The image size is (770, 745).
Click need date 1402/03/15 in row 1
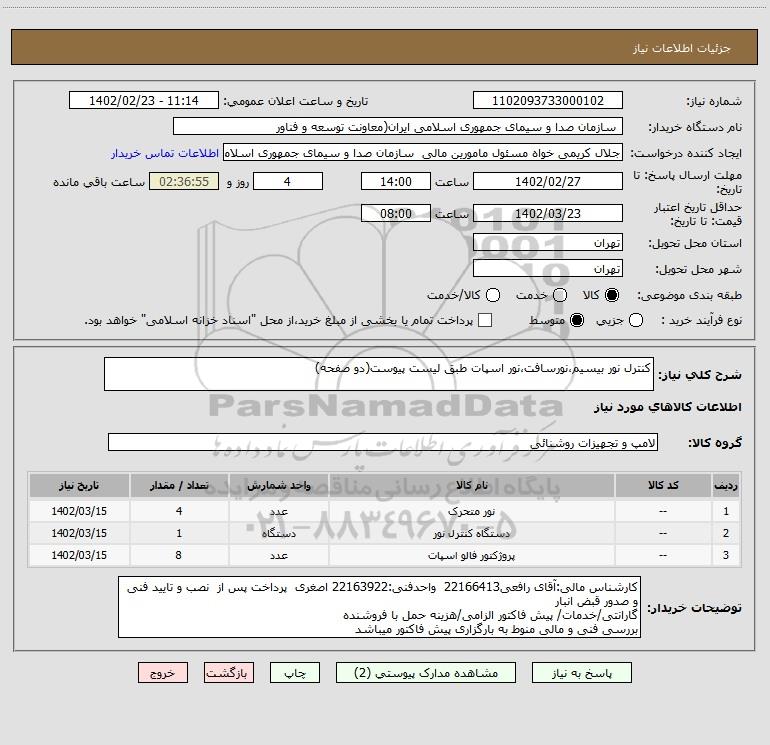tap(79, 511)
